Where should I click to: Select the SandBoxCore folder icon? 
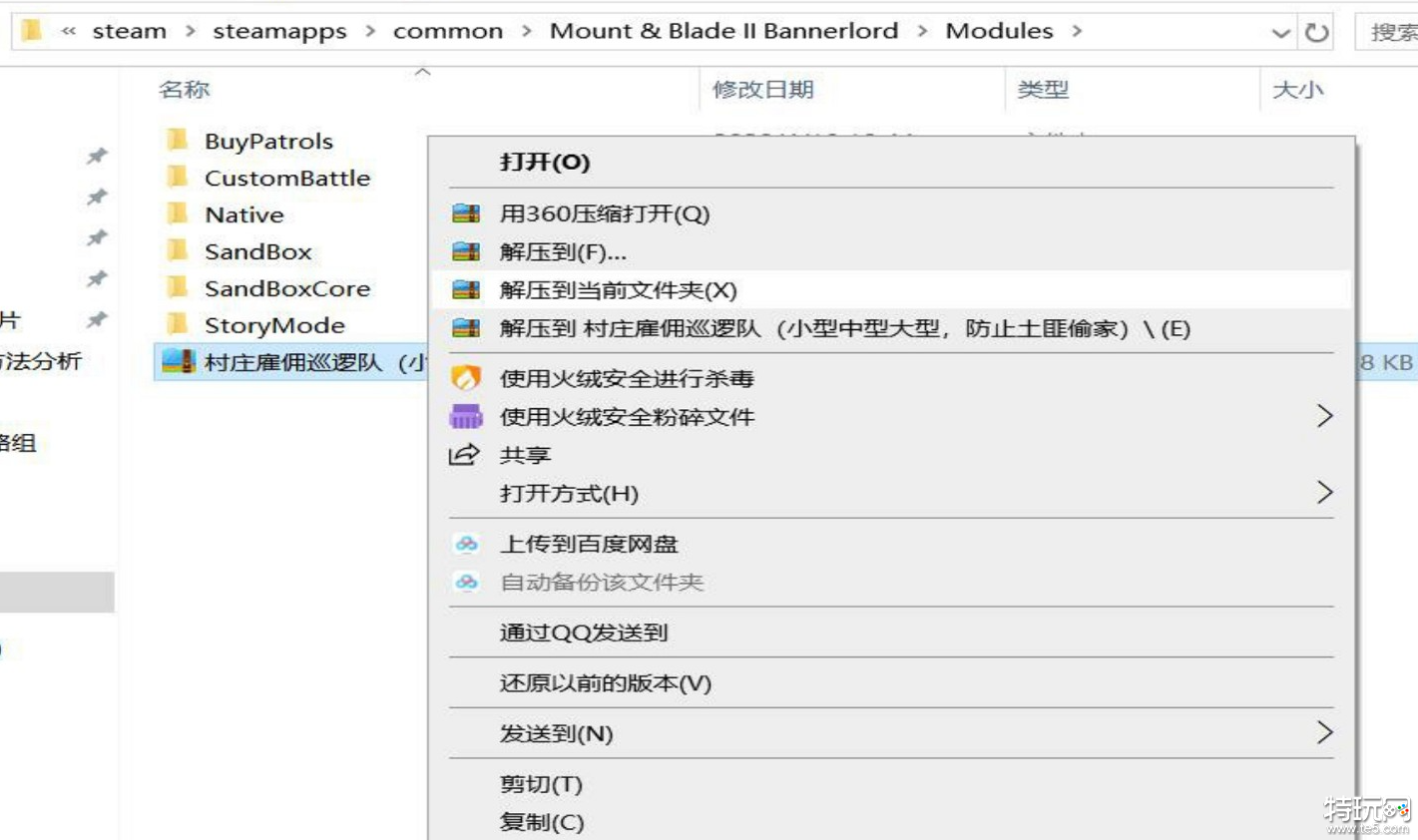(178, 287)
